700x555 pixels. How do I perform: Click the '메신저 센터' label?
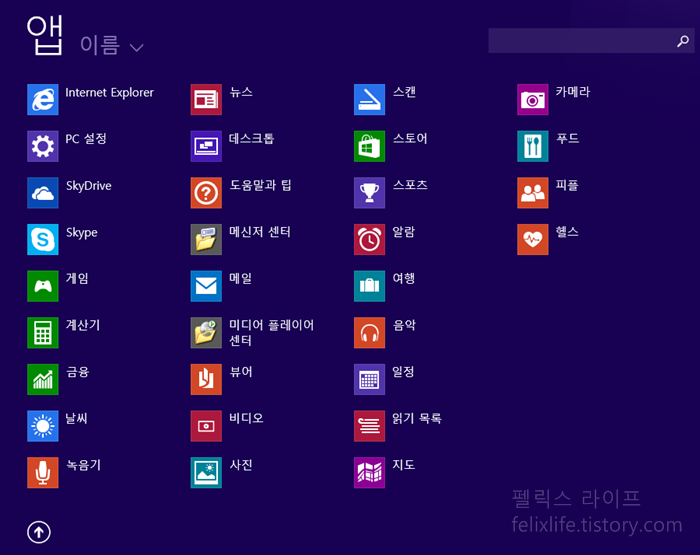260,232
